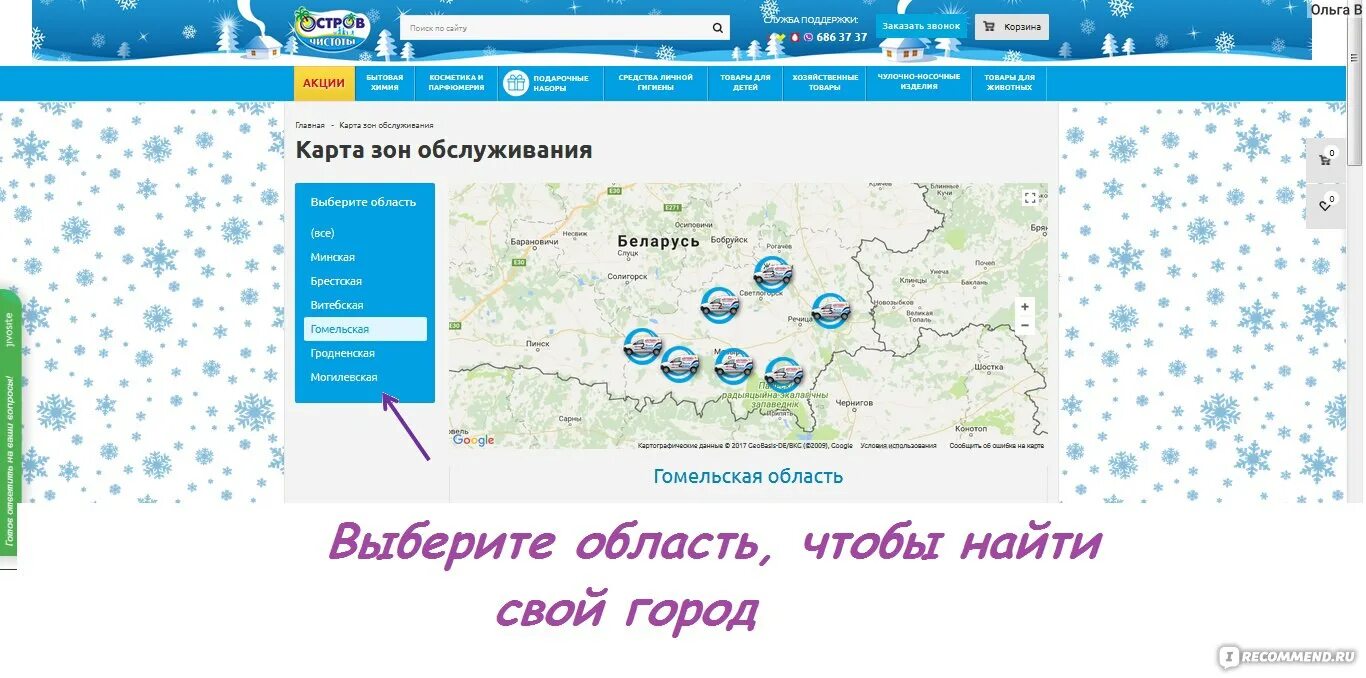Open Средства личной гигиены category
This screenshot has height=678, width=1366.
coord(655,83)
